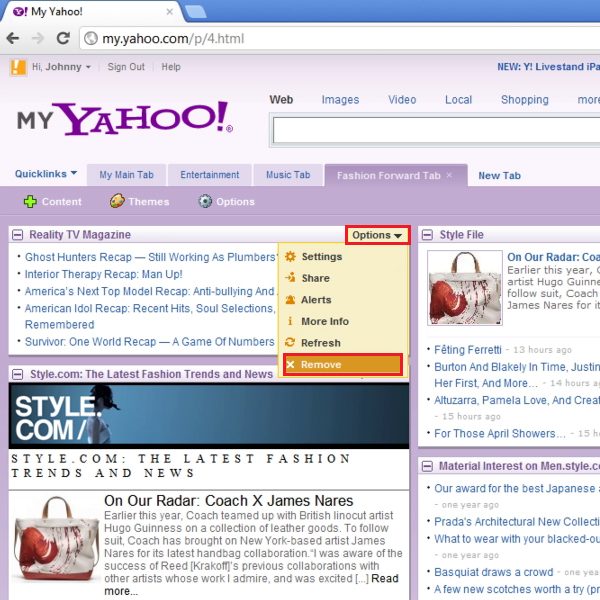Select the Shopping search category
The height and width of the screenshot is (600, 600).
(x=525, y=100)
